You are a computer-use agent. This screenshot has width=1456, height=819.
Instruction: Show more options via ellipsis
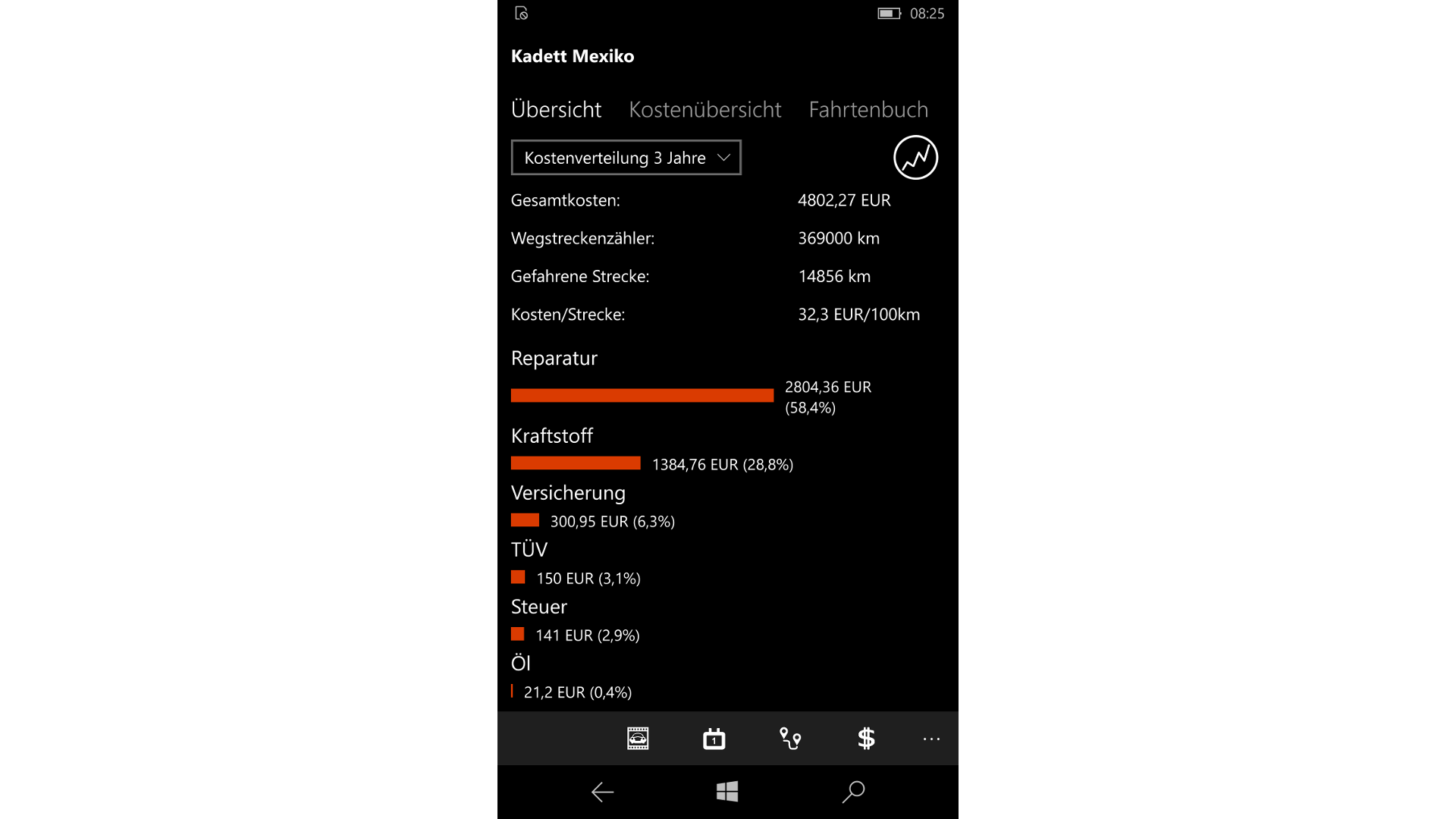click(x=931, y=739)
